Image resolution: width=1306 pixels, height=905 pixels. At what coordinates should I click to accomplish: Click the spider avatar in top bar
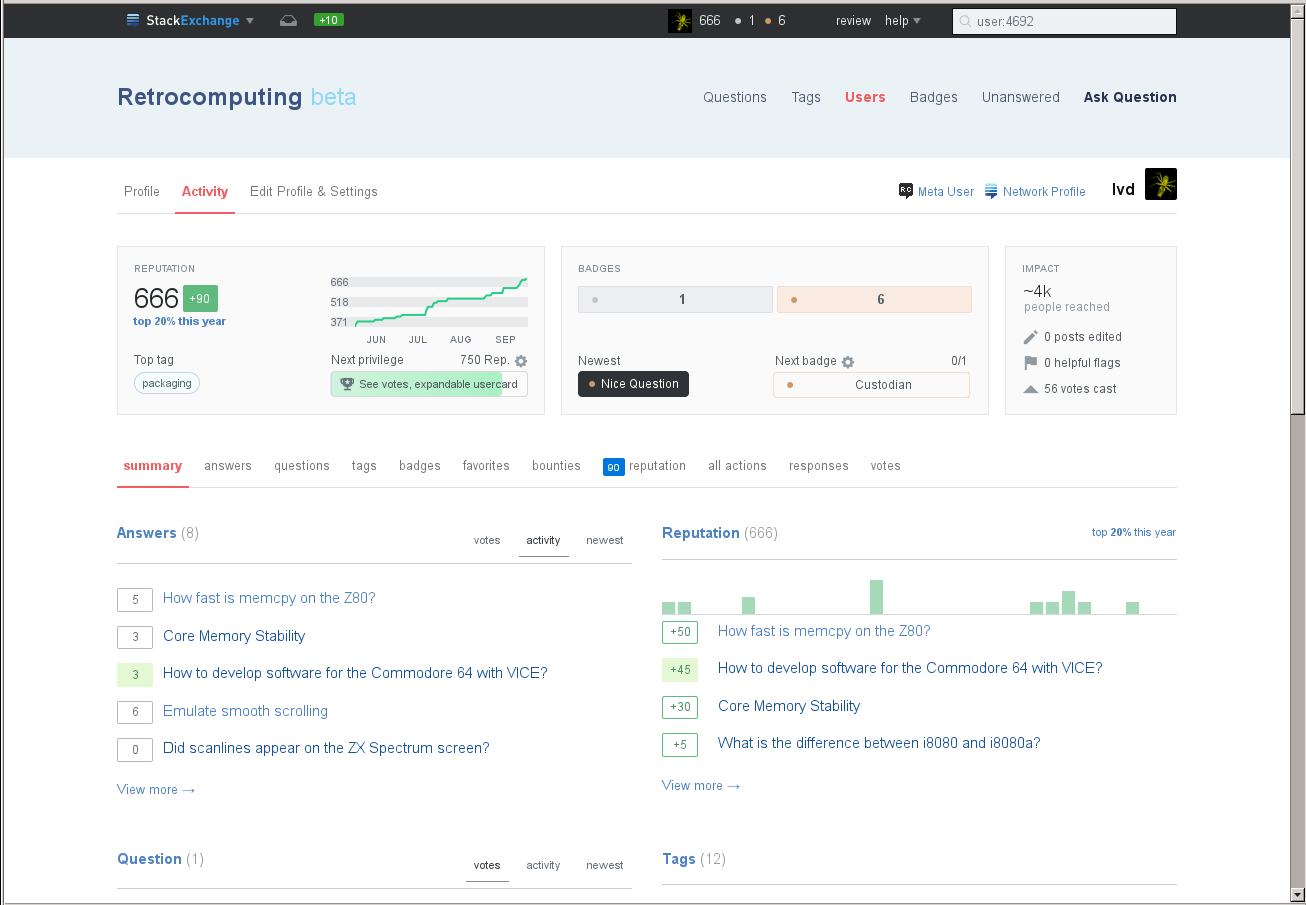pyautogui.click(x=680, y=21)
